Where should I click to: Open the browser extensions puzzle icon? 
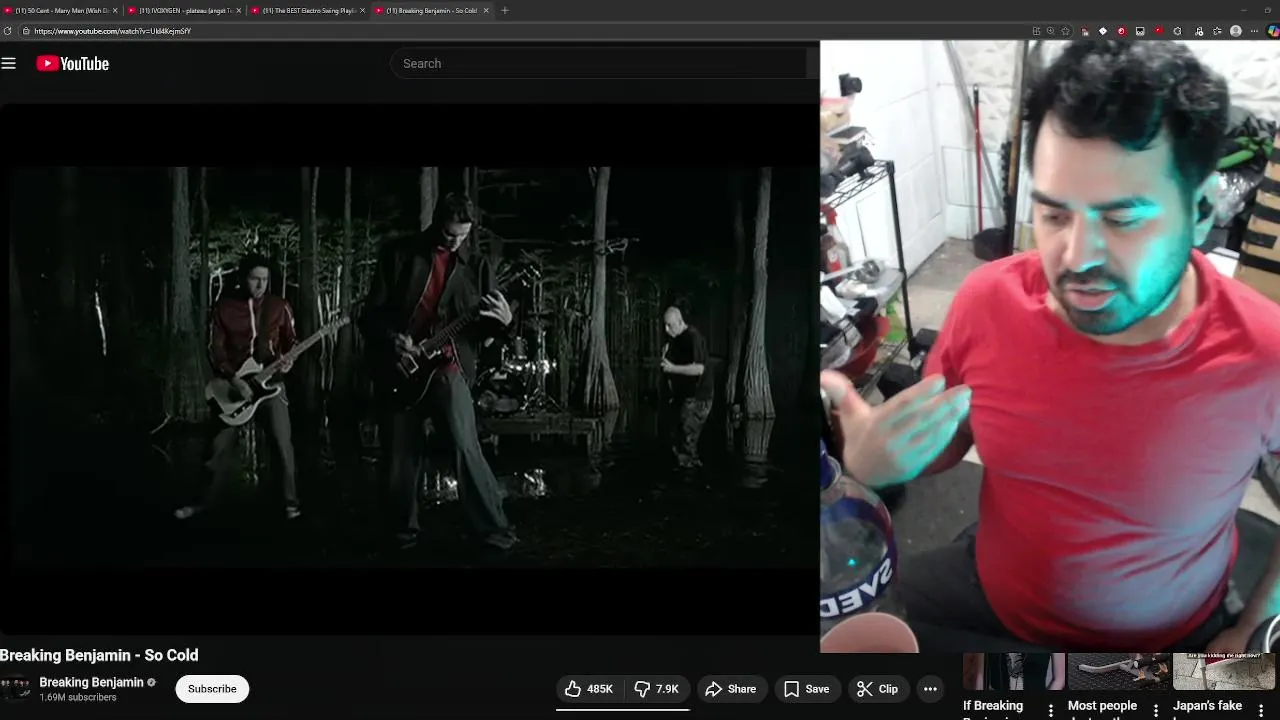1177,31
